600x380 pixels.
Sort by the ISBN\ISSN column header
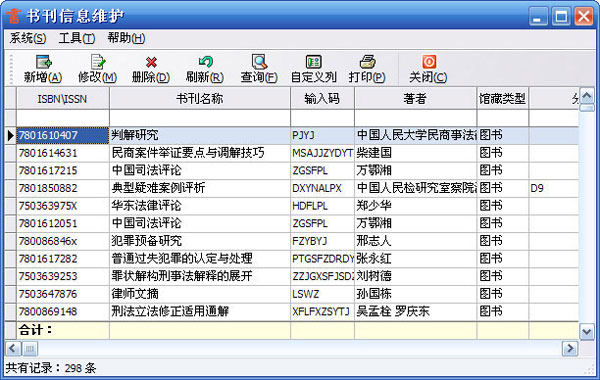[x=62, y=99]
